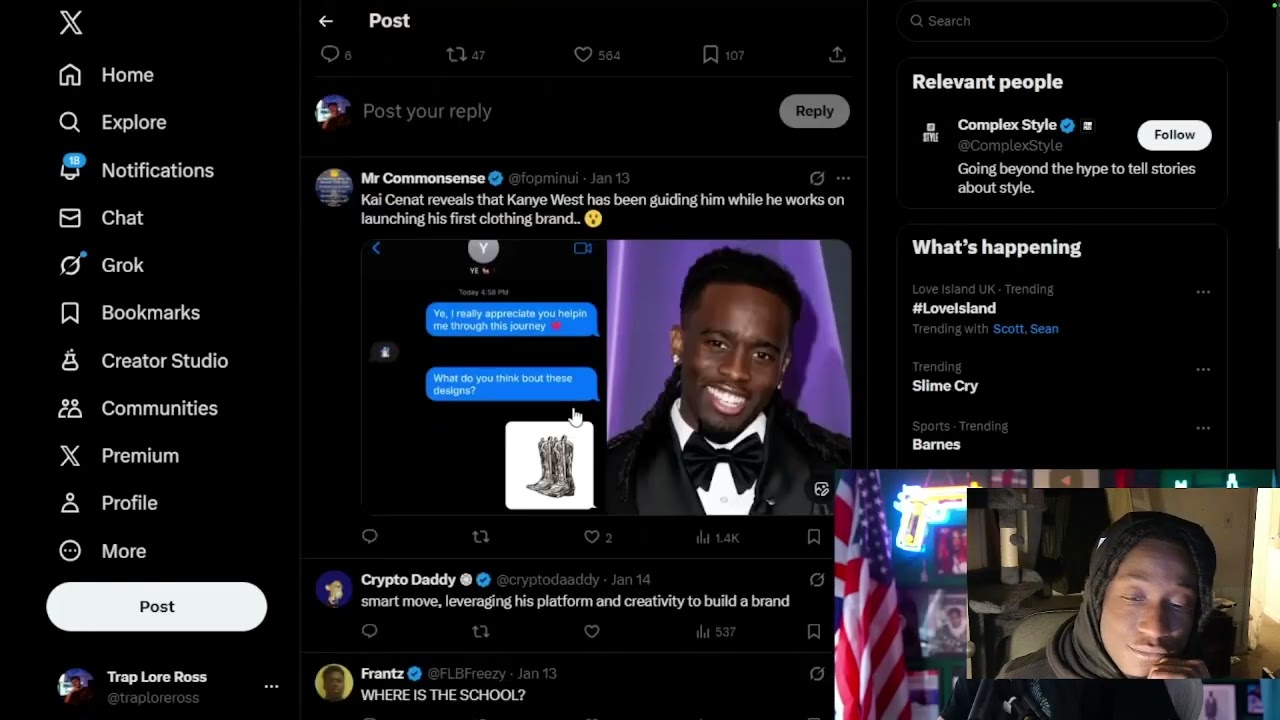Open the Barnes trending topic
Screen dimensions: 1280x720
coord(936,445)
